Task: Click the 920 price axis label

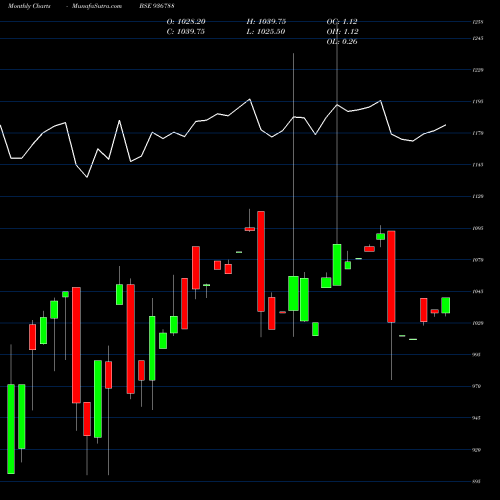Action: point(477,450)
